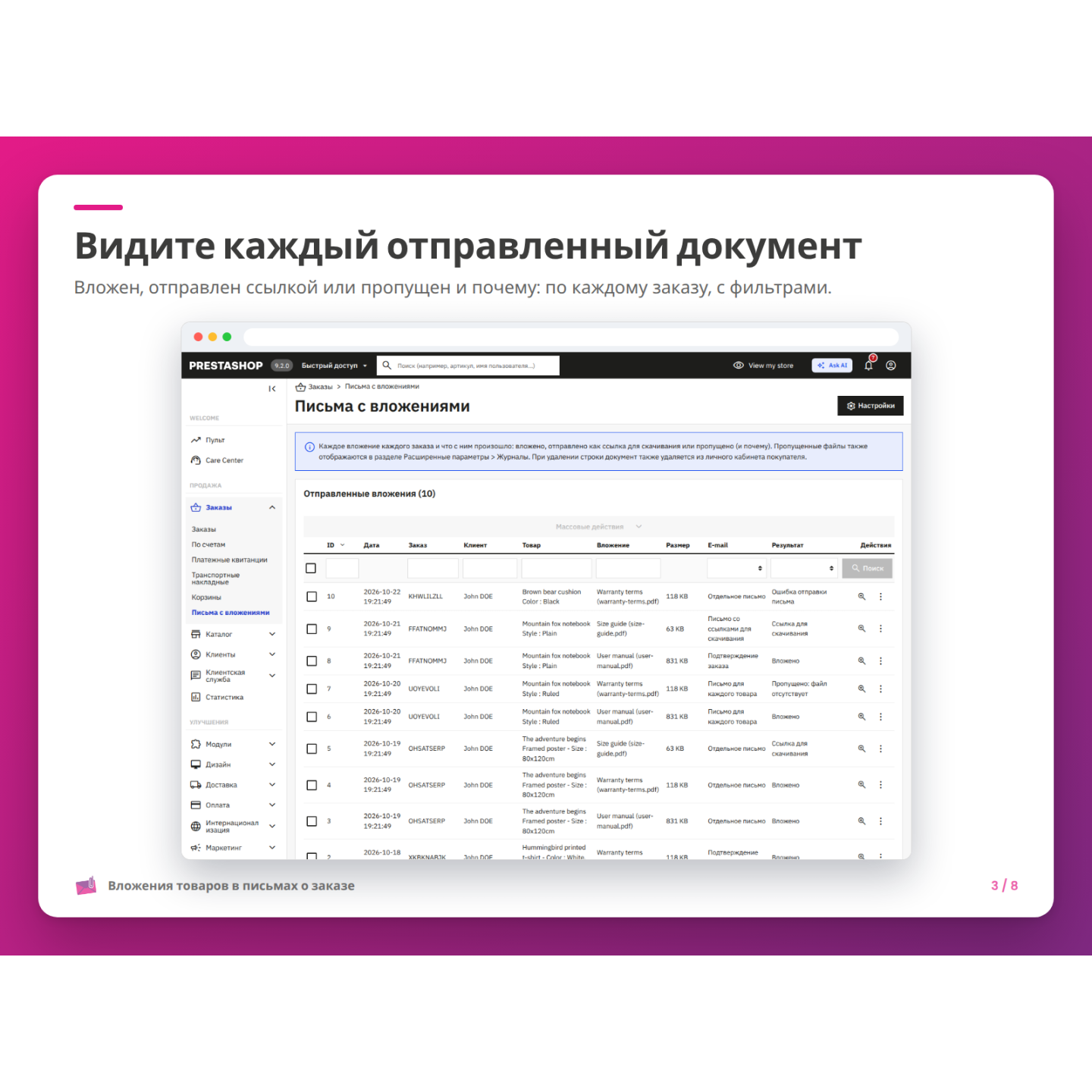This screenshot has width=1092, height=1092.
Task: Select checkbox for row ID 10
Action: (312, 597)
